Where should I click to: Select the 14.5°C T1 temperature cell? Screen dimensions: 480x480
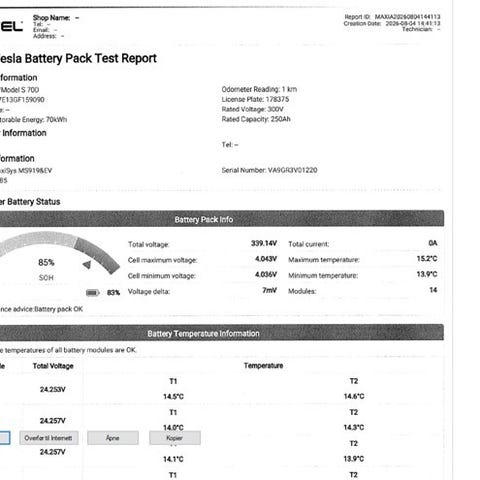point(173,397)
